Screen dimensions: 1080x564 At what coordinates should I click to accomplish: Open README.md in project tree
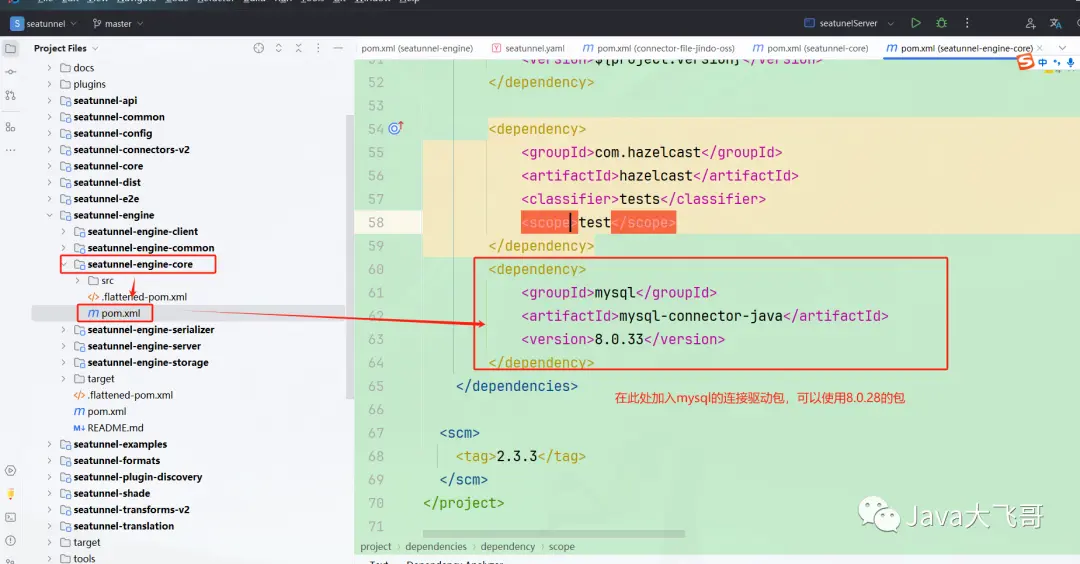(x=115, y=428)
